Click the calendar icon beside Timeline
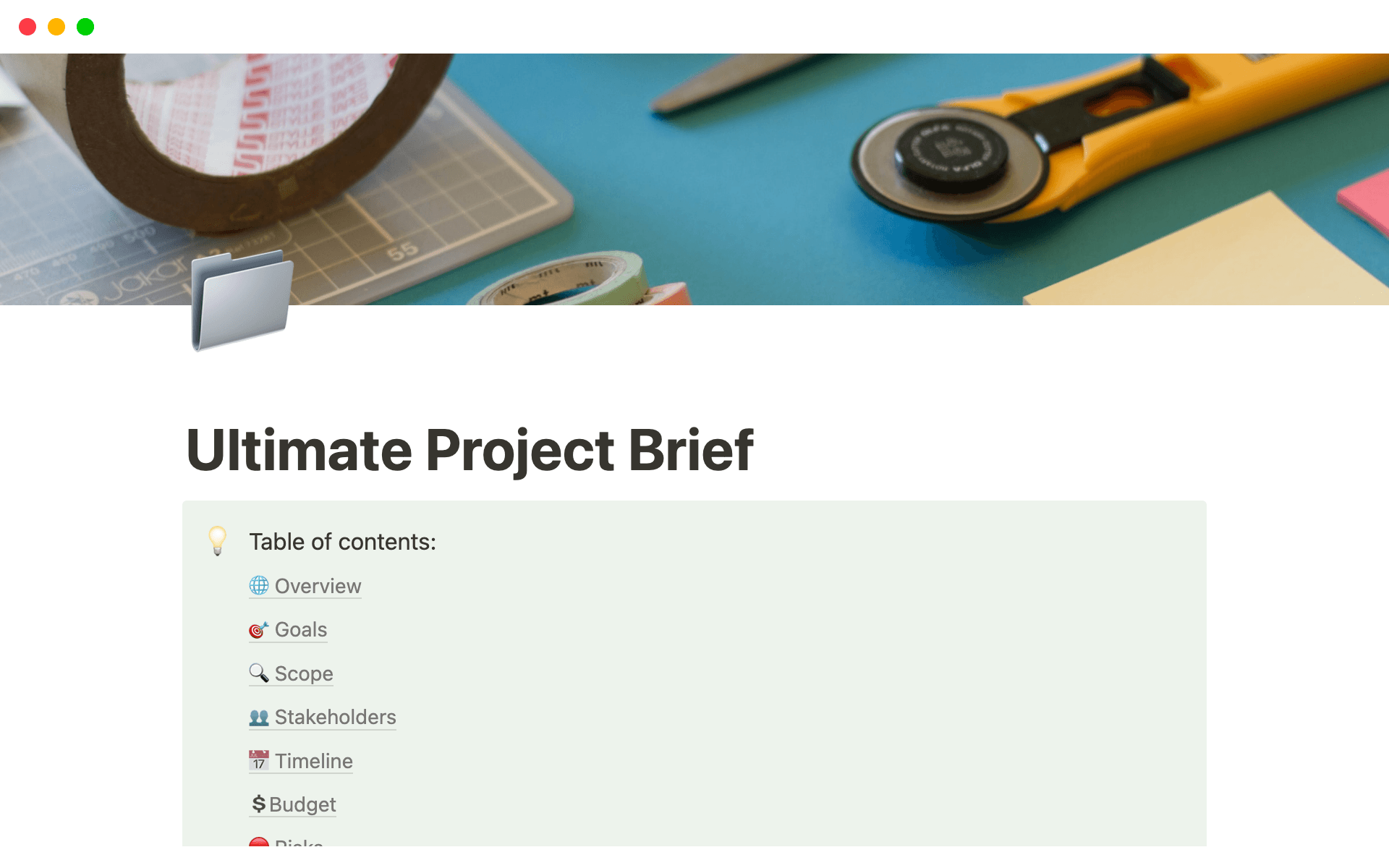This screenshot has height=868, width=1389. (258, 760)
